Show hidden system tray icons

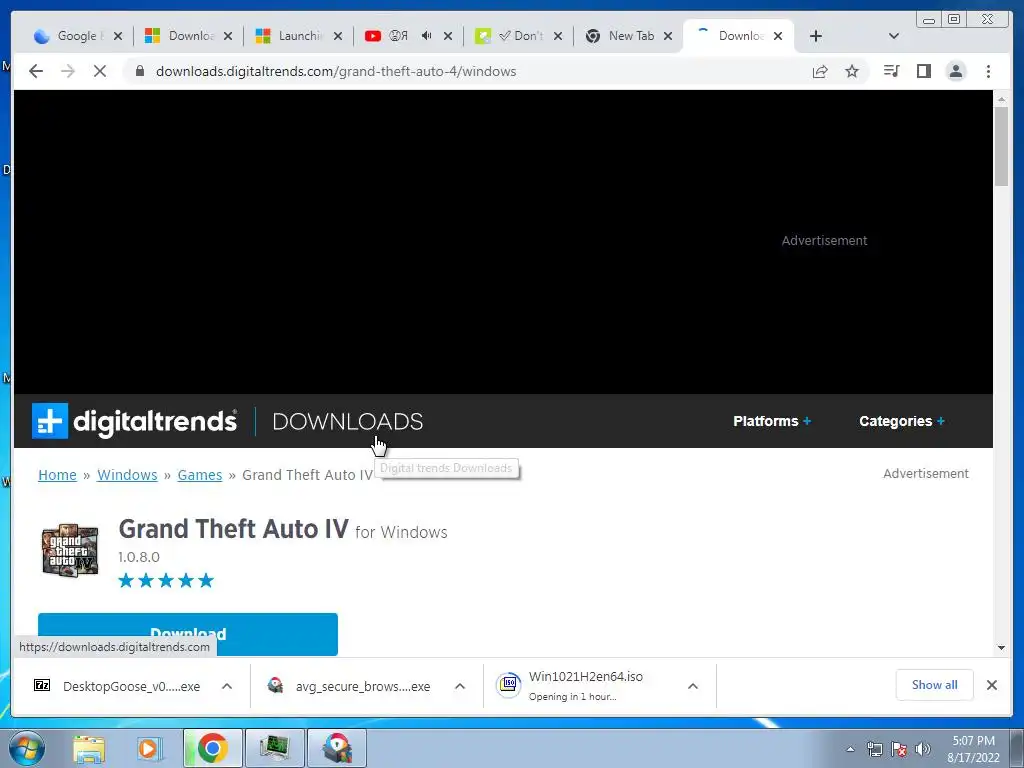pos(850,749)
